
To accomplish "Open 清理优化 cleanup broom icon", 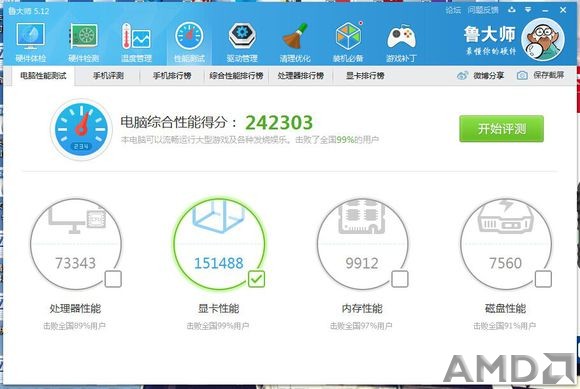I will click(295, 37).
